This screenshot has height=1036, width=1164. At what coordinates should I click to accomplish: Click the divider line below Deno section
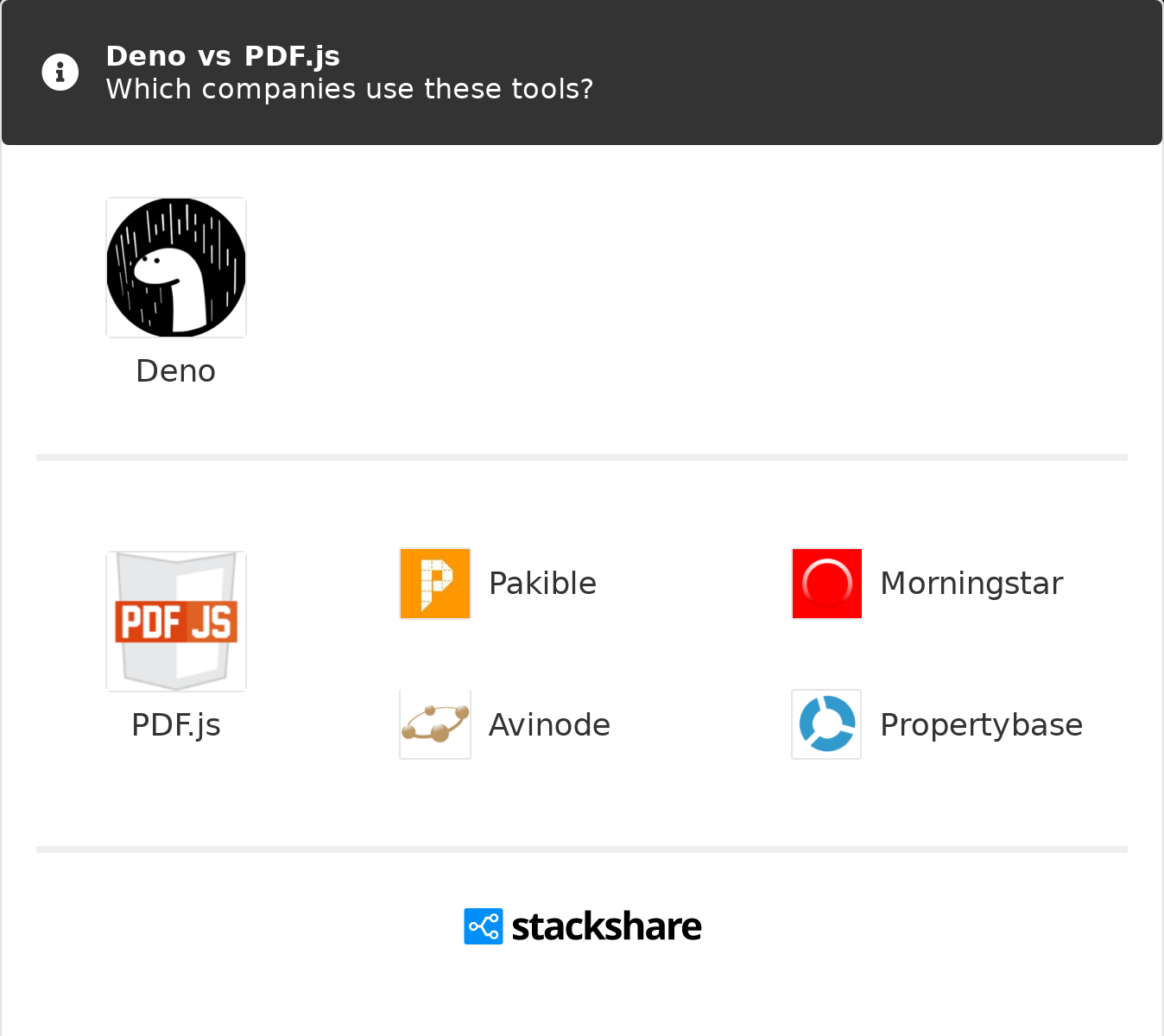[582, 458]
